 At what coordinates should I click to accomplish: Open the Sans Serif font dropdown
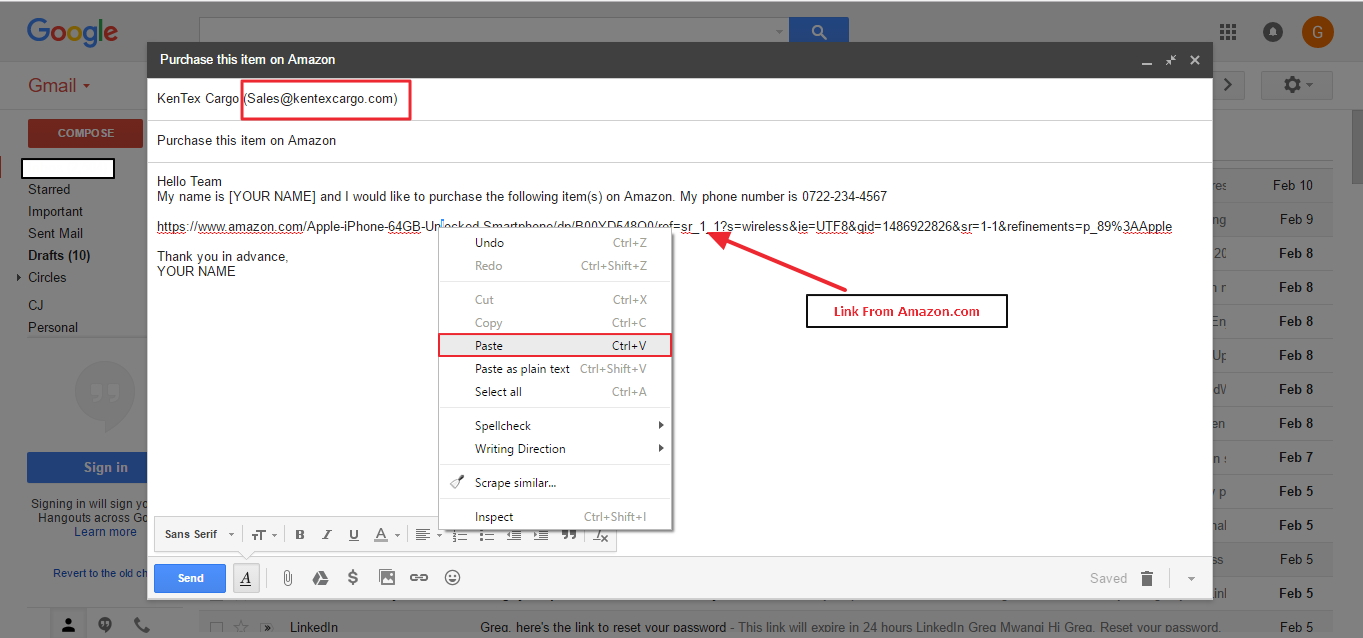199,535
